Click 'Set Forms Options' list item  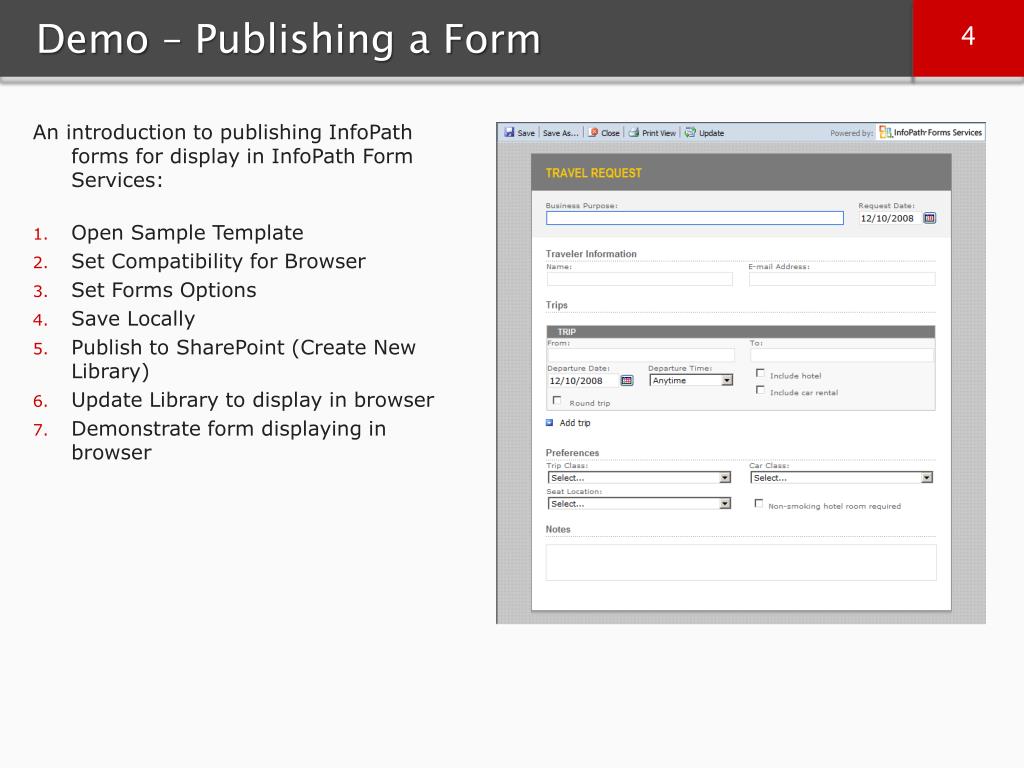[x=164, y=291]
